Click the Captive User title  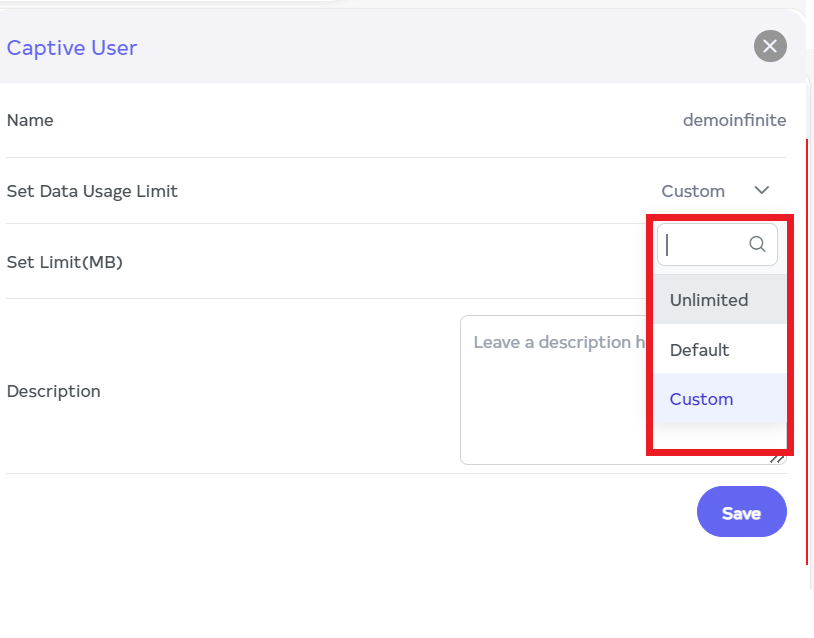click(72, 47)
